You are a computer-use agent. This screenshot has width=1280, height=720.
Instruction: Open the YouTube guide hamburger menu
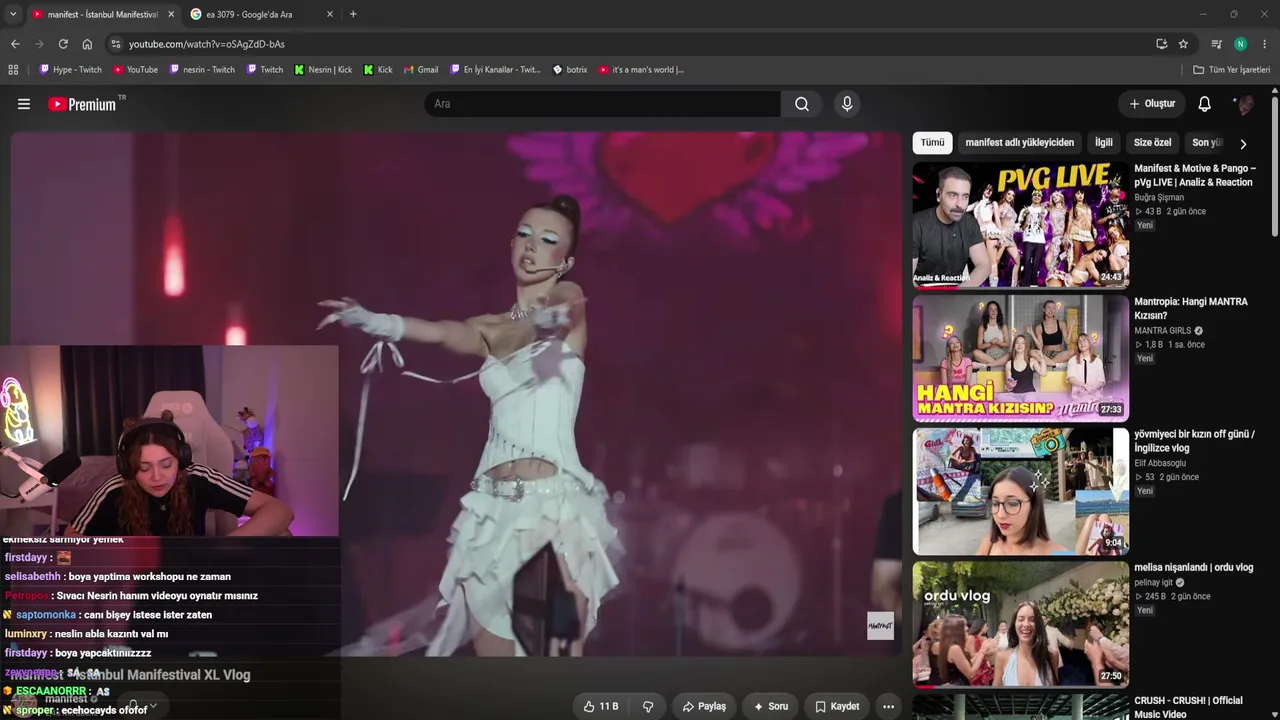[24, 104]
